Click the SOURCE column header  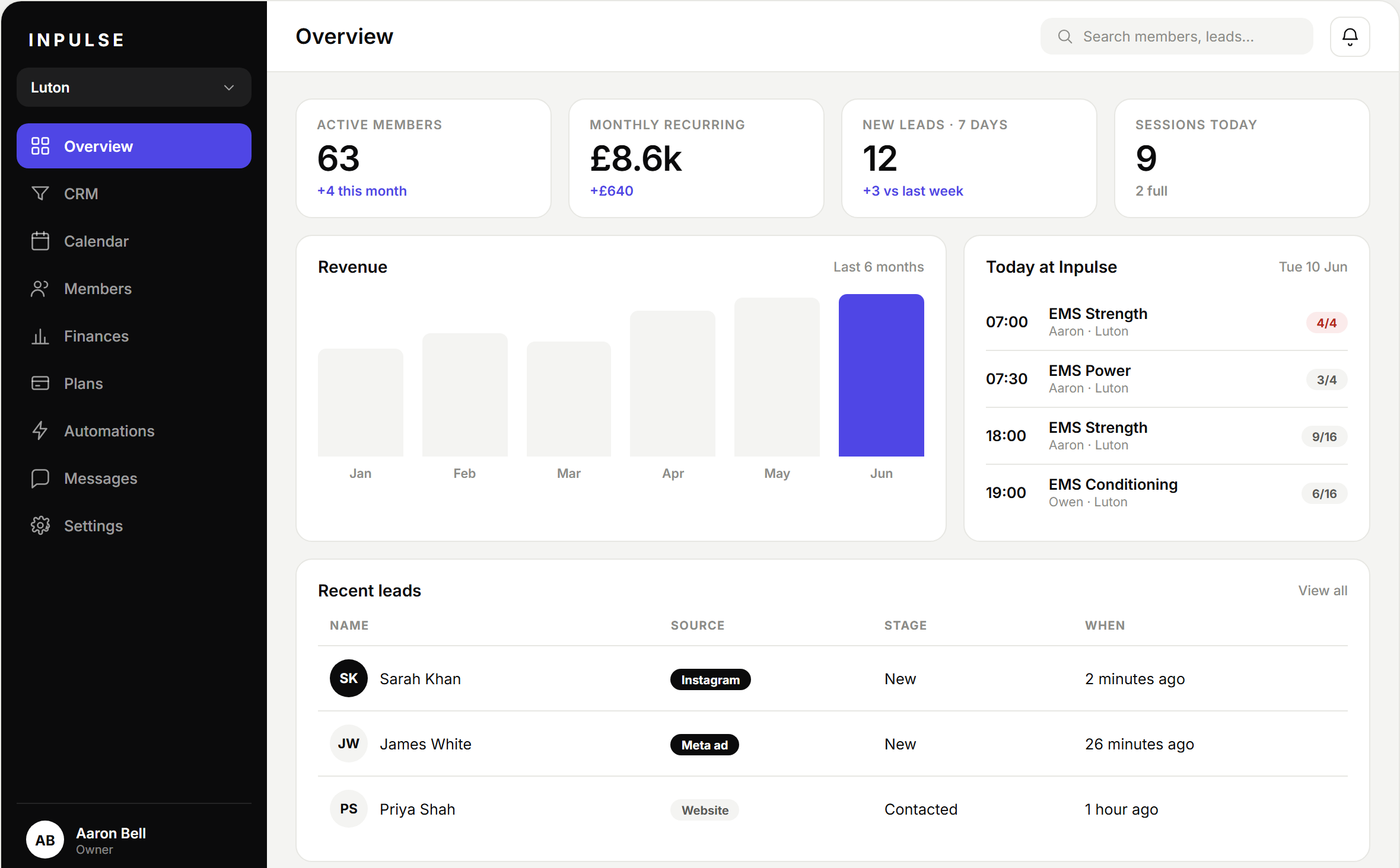click(698, 626)
